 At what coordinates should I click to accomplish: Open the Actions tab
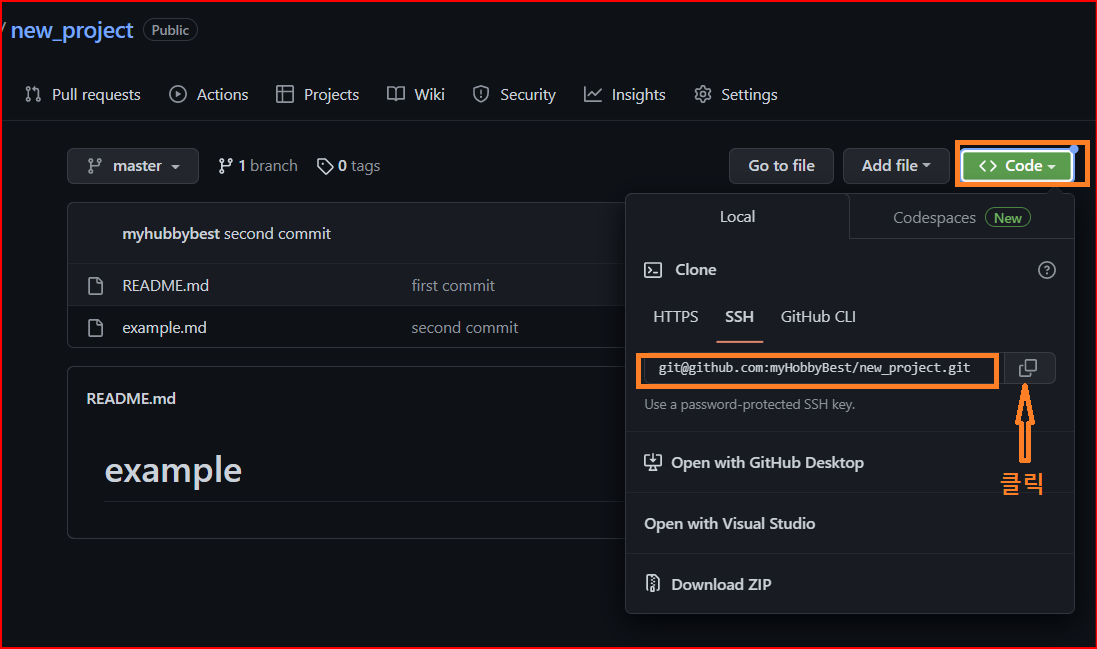[x=209, y=94]
